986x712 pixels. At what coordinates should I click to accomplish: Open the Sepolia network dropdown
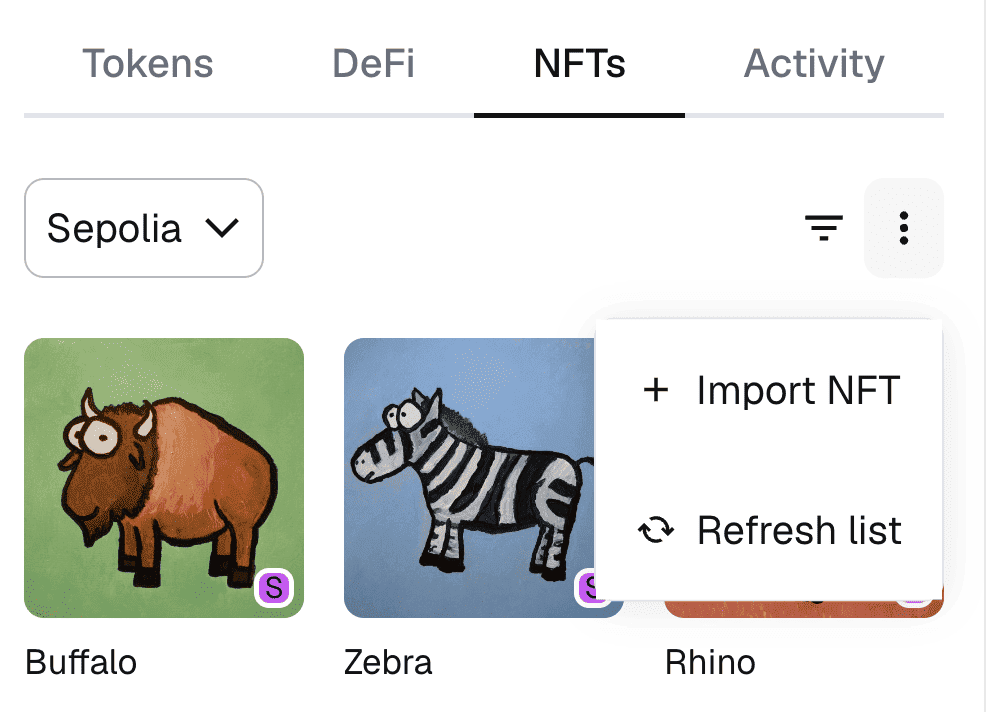pos(143,229)
